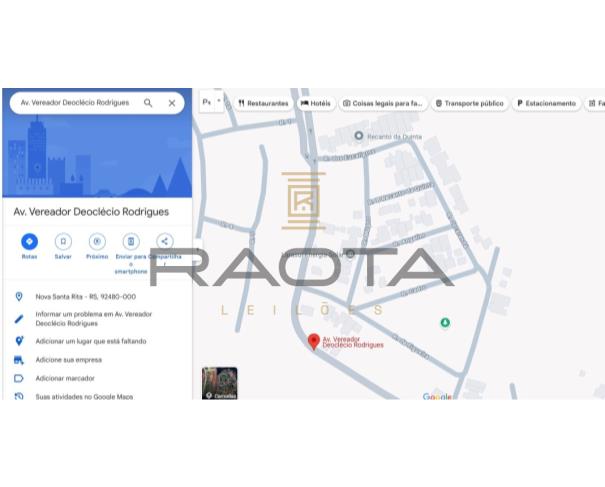Click the green park marker on the map

(x=445, y=323)
